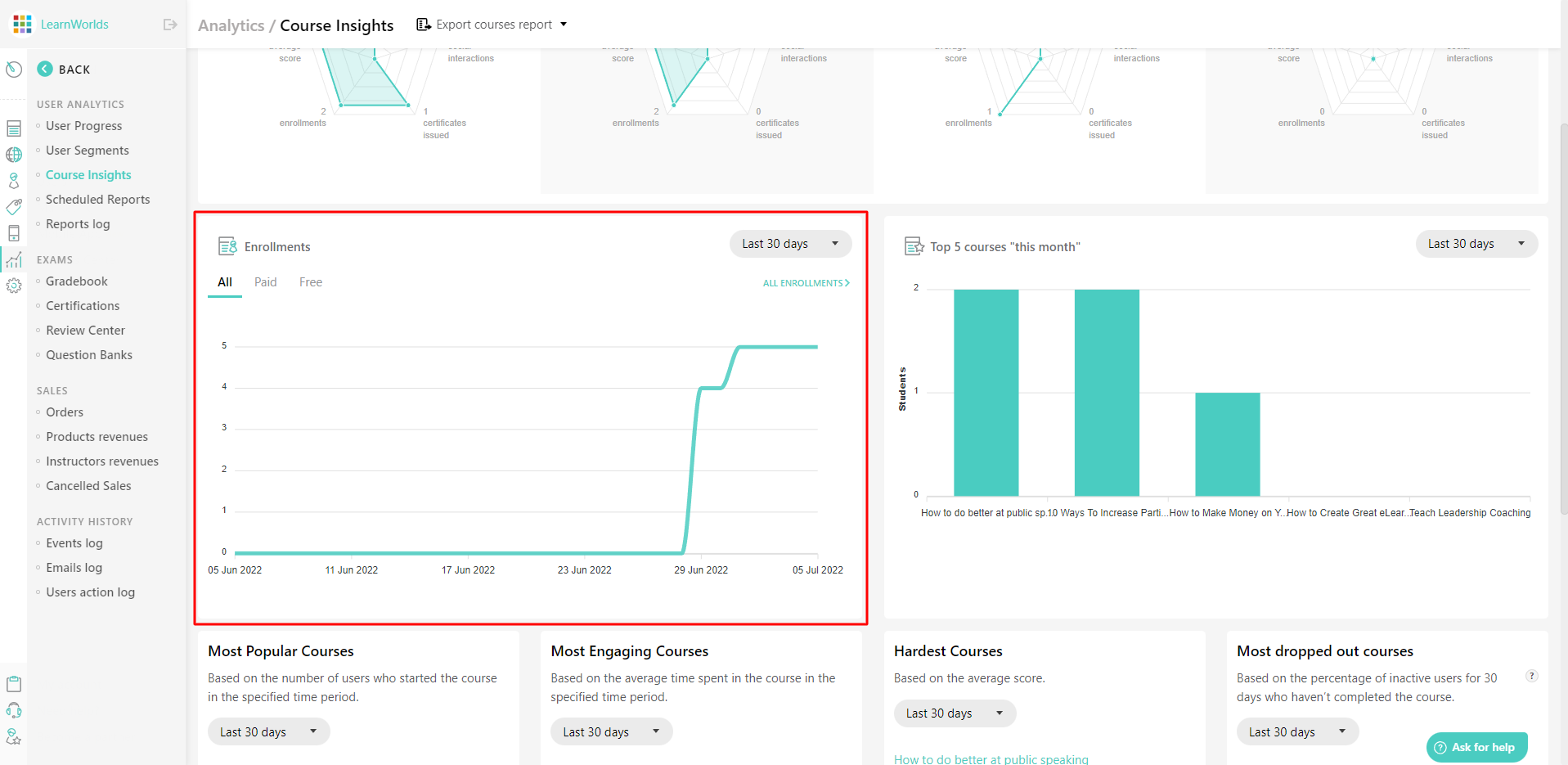Change Hardest Courses time range dropdown
1568x765 pixels.
point(954,713)
